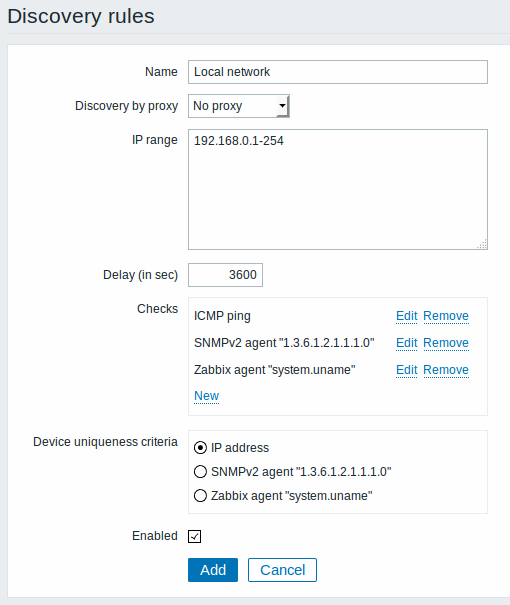Click the Add button
The image size is (510, 605).
tap(213, 570)
